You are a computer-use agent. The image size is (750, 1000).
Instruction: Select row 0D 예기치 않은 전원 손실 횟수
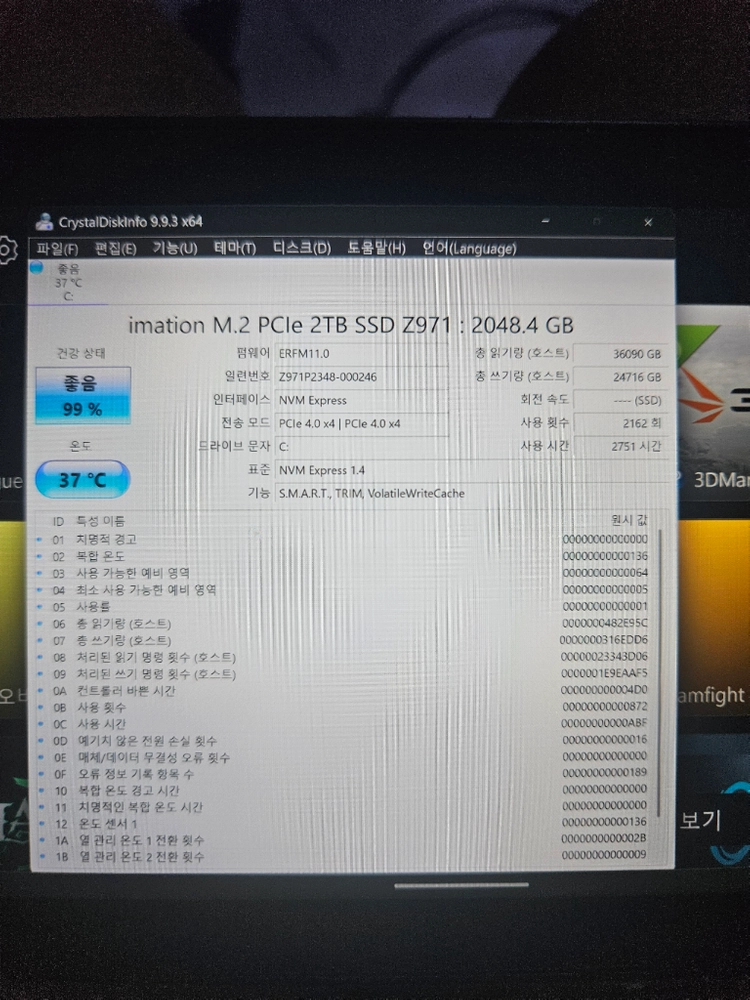click(x=343, y=740)
